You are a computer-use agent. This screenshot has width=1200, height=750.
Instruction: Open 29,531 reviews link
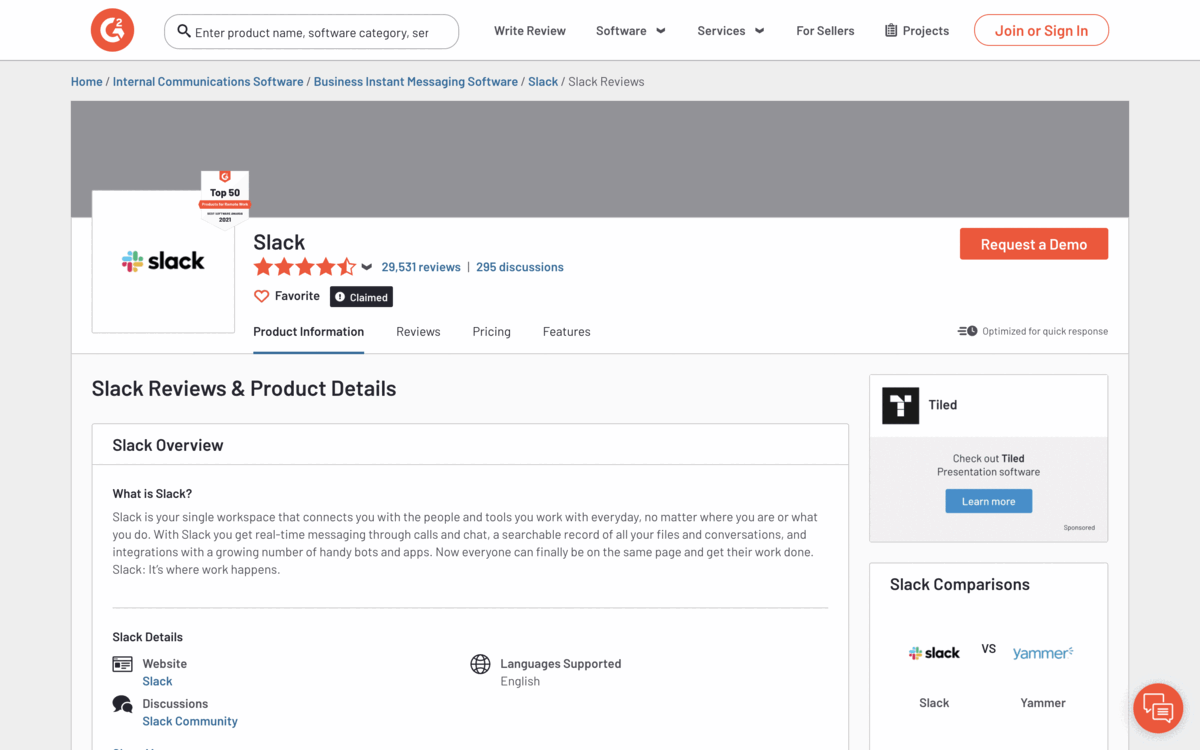pyautogui.click(x=421, y=267)
